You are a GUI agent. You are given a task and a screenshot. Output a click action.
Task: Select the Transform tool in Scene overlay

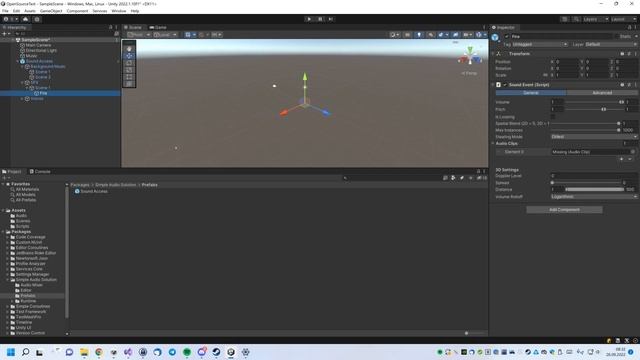129,84
